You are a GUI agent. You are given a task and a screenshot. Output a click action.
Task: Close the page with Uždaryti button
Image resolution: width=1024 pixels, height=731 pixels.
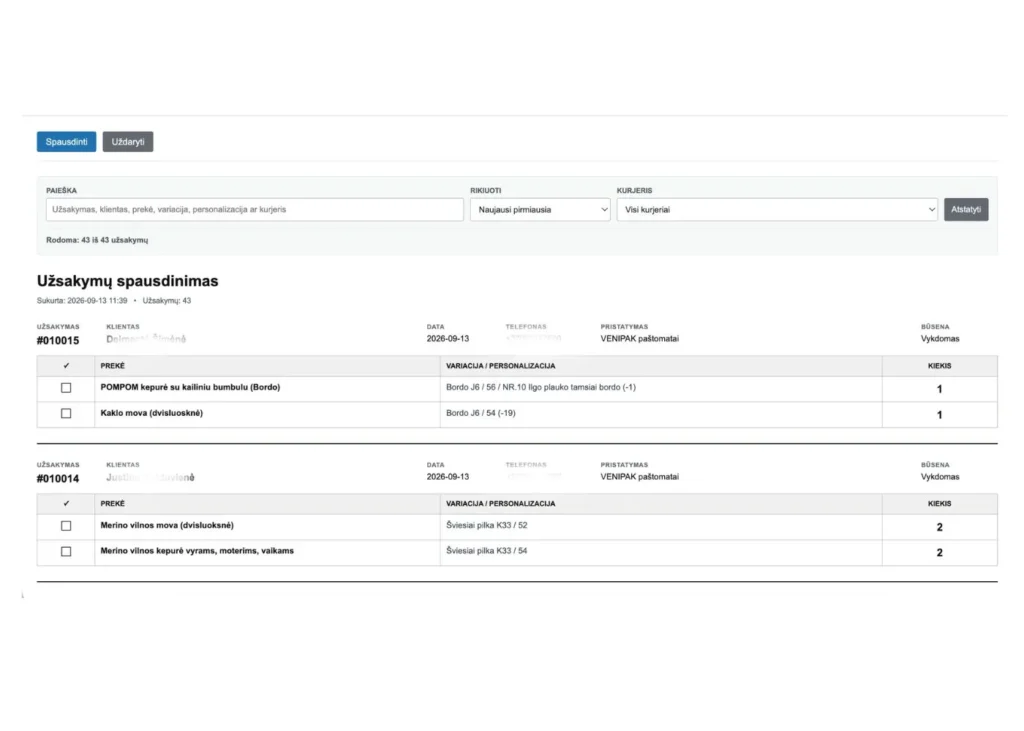click(128, 142)
